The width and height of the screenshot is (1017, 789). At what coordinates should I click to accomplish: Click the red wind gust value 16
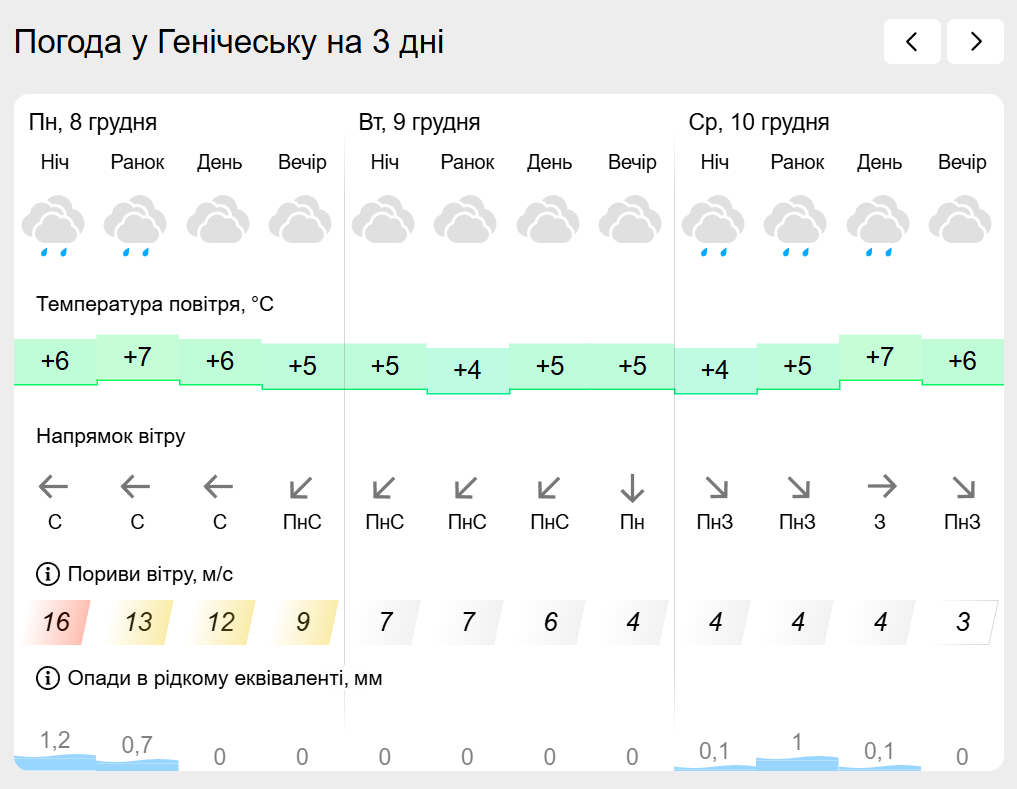coord(56,622)
